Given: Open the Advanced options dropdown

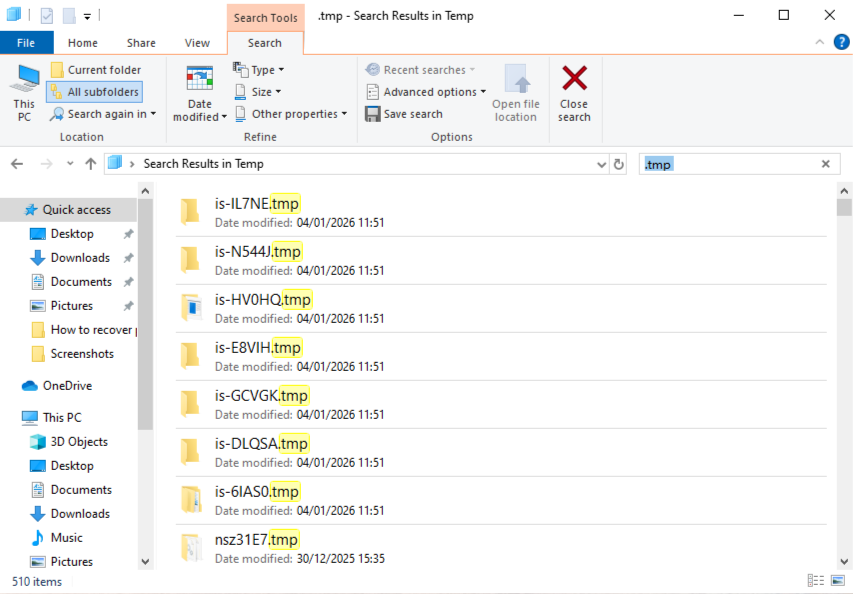Looking at the screenshot, I should tap(426, 91).
